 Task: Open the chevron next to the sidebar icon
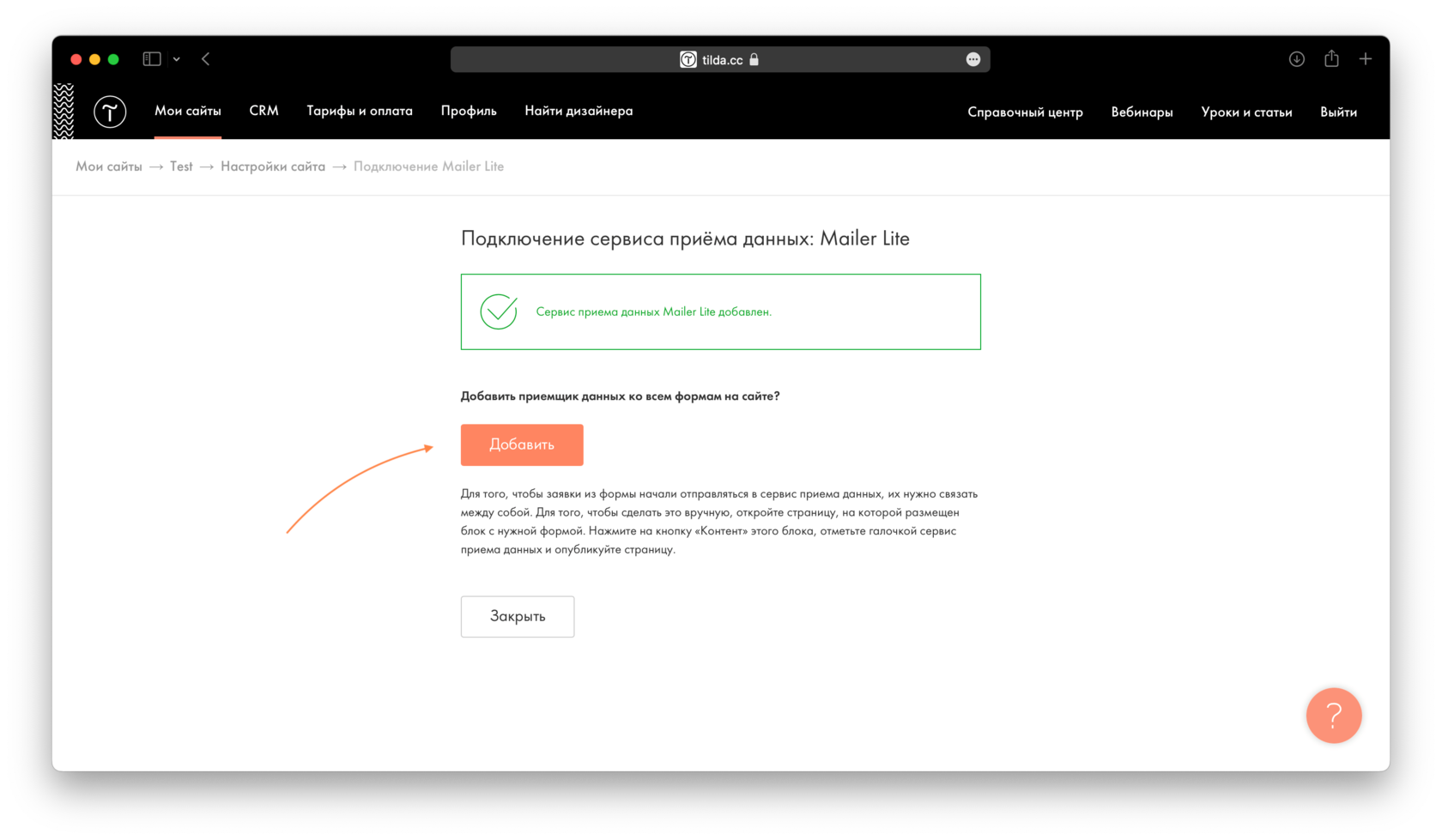click(x=177, y=58)
